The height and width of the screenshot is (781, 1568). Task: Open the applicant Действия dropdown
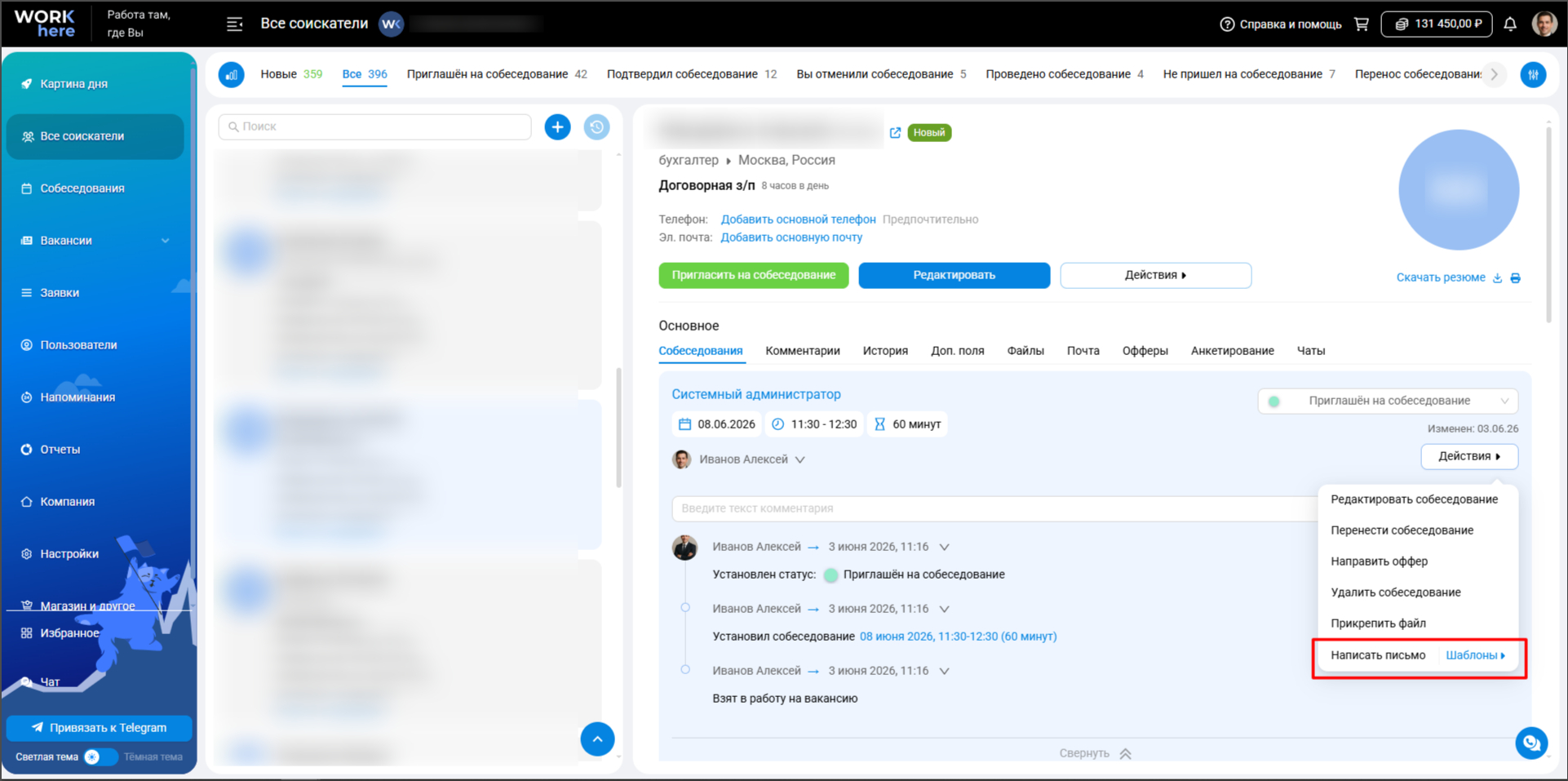[x=1155, y=275]
